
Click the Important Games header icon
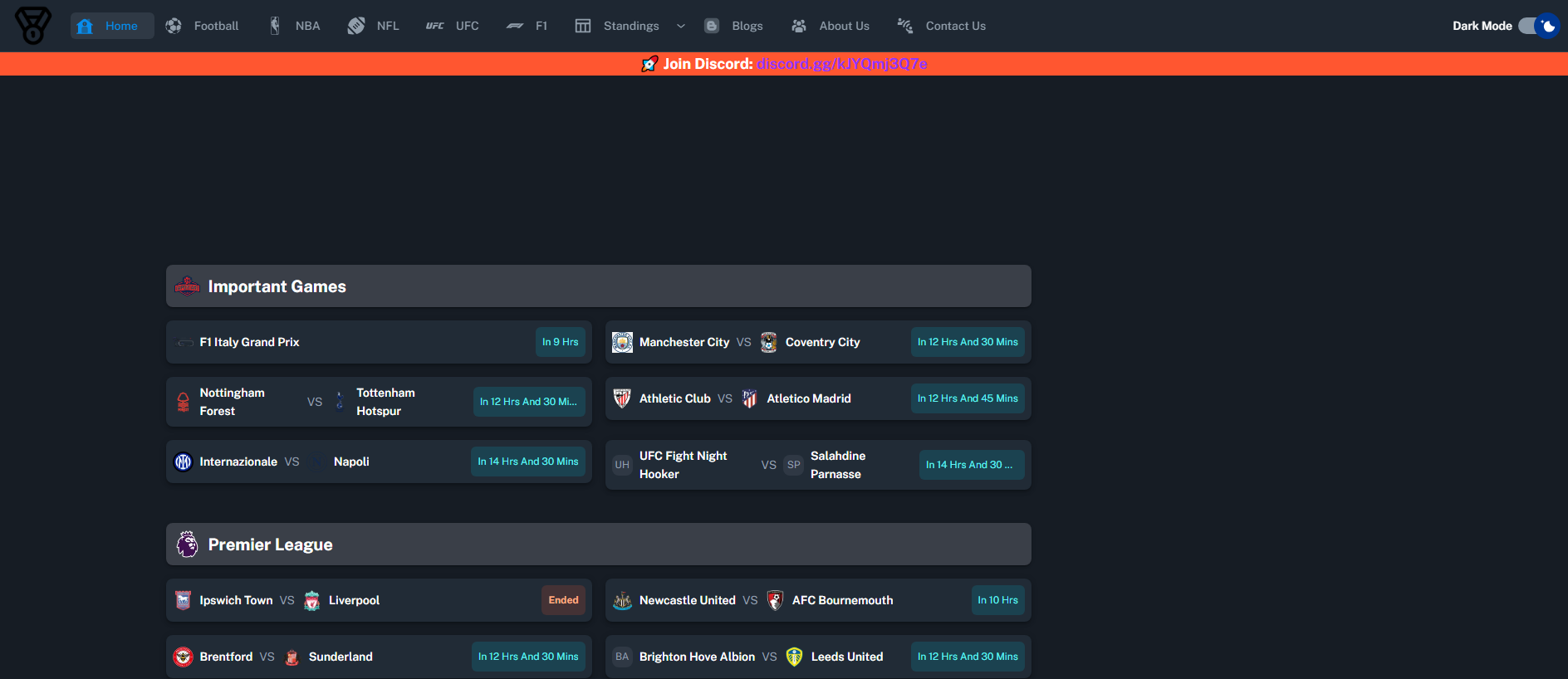(187, 286)
